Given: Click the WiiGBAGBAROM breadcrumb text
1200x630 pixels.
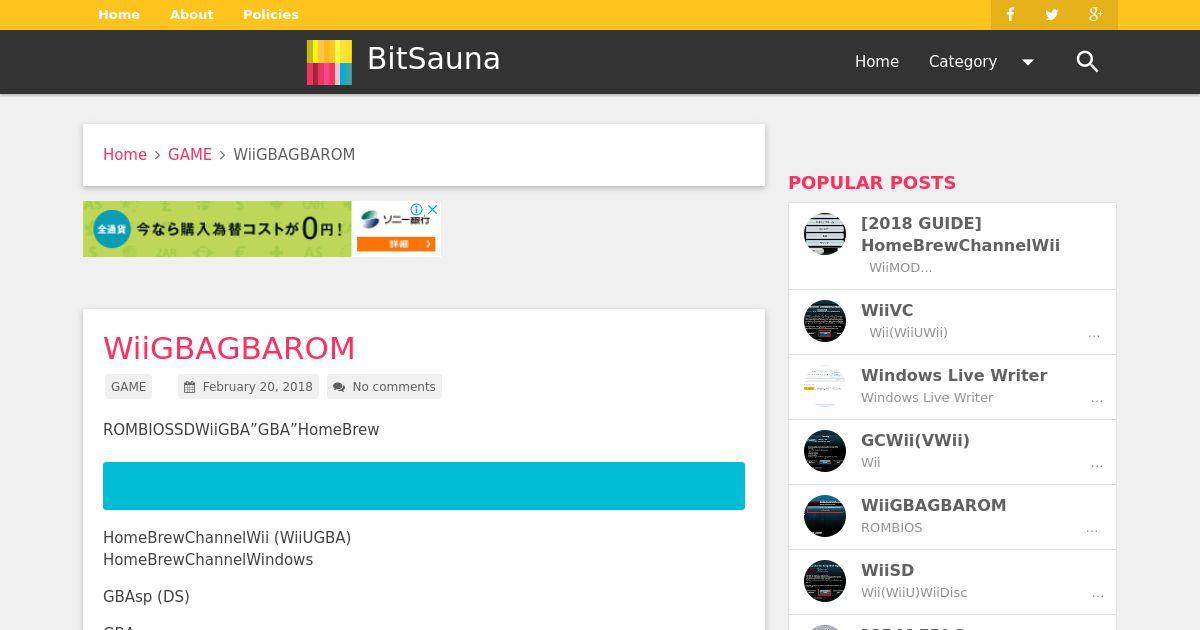Looking at the screenshot, I should pos(294,155).
